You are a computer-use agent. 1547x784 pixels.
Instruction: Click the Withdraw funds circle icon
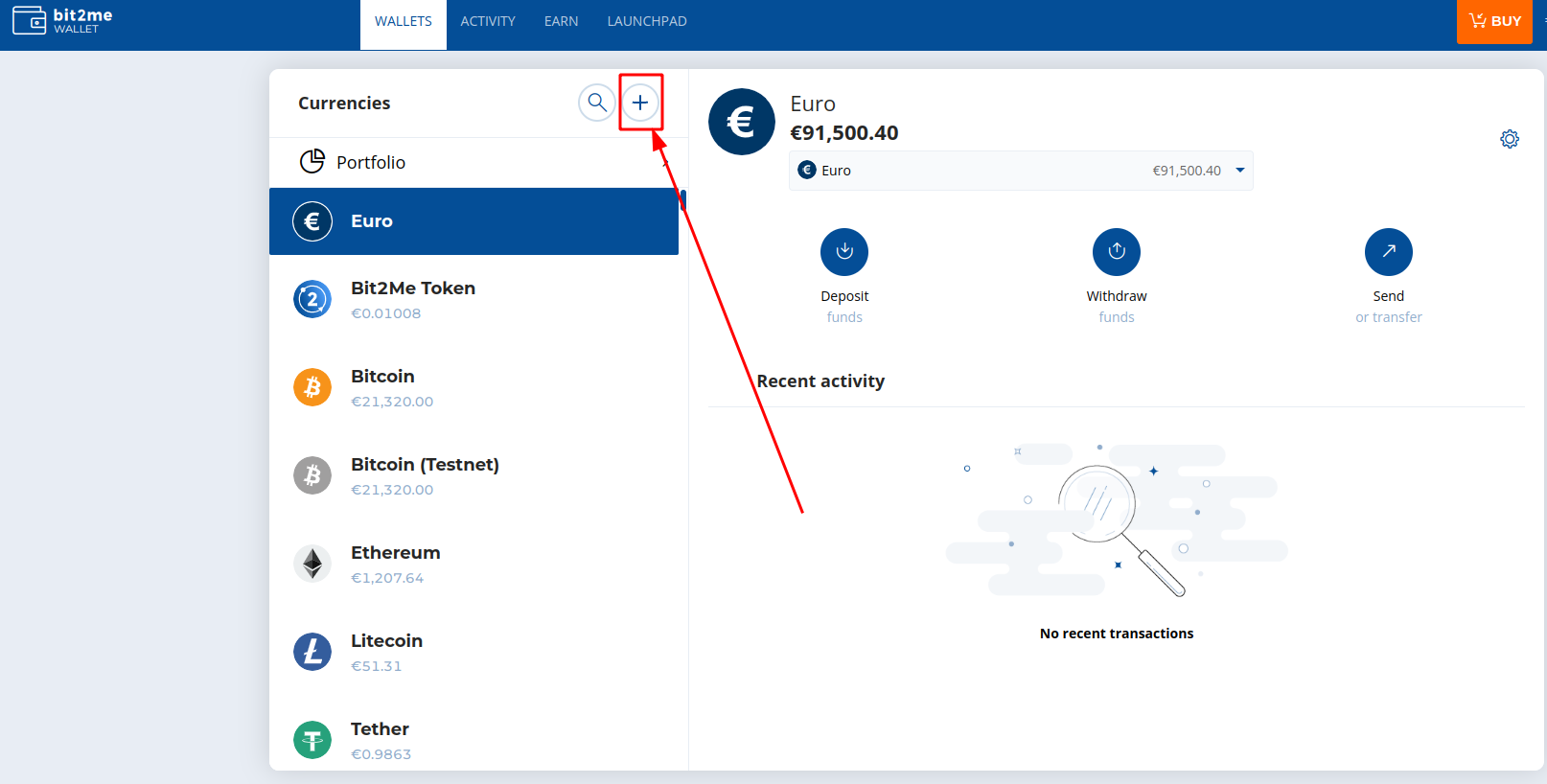click(x=1117, y=252)
